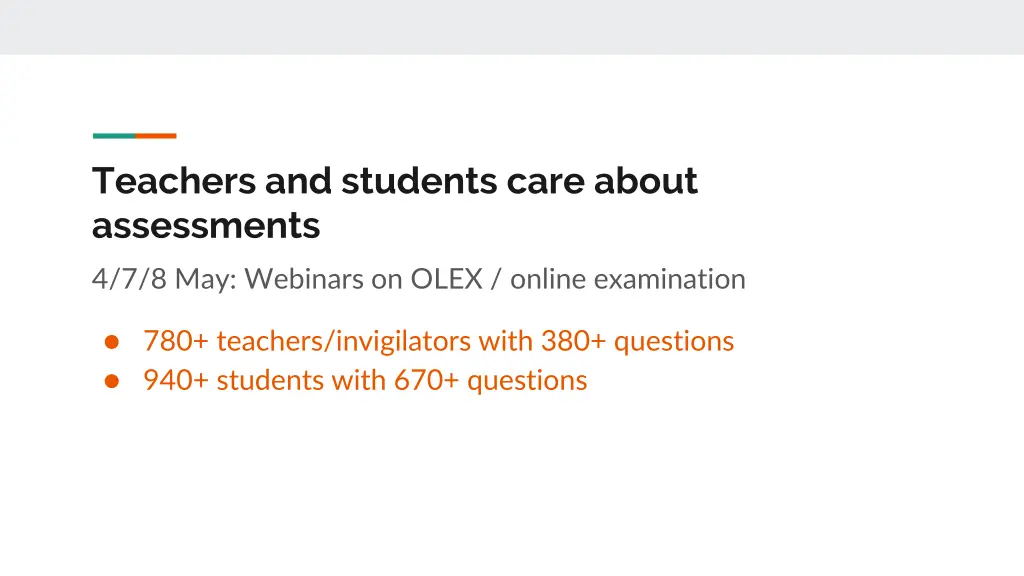Click the teal accent line segment

coord(113,136)
